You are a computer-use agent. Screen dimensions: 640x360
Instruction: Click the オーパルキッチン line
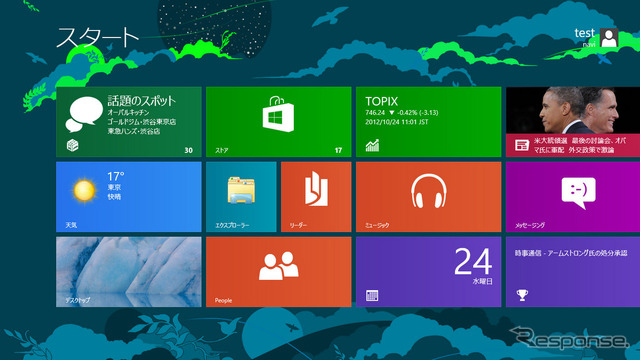128,112
